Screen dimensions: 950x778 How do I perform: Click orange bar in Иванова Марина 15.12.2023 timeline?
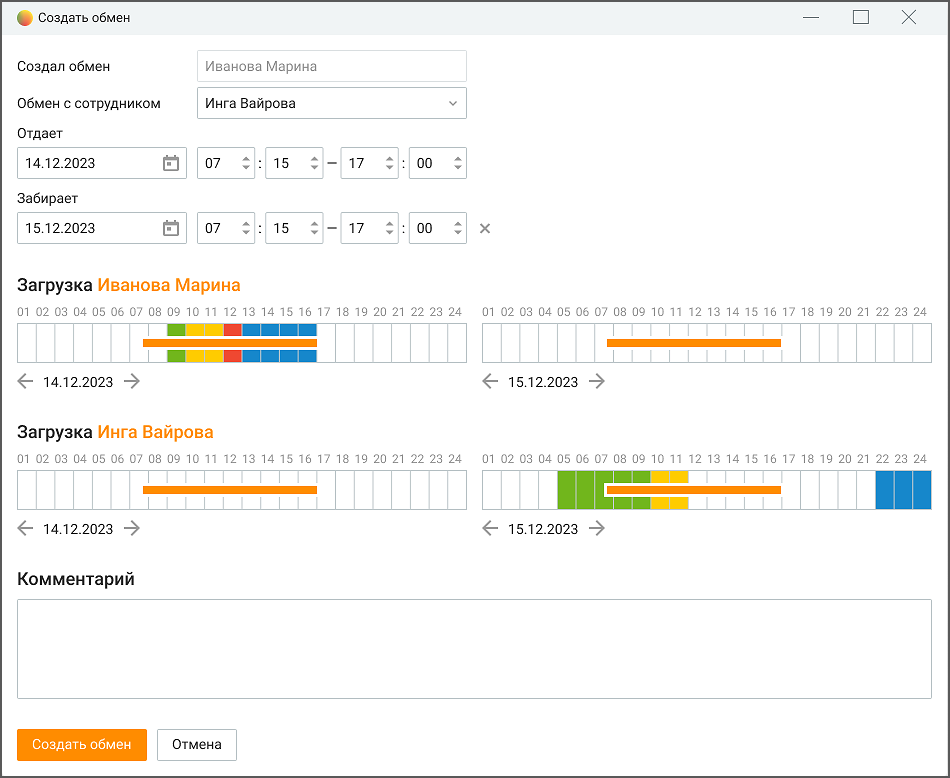(694, 343)
